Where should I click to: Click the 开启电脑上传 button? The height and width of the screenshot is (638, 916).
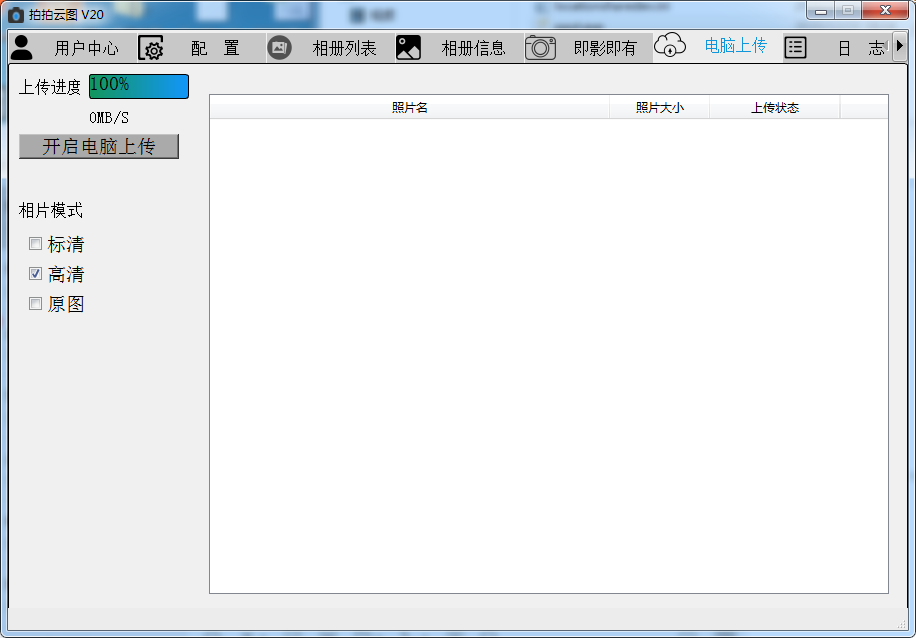pos(99,146)
